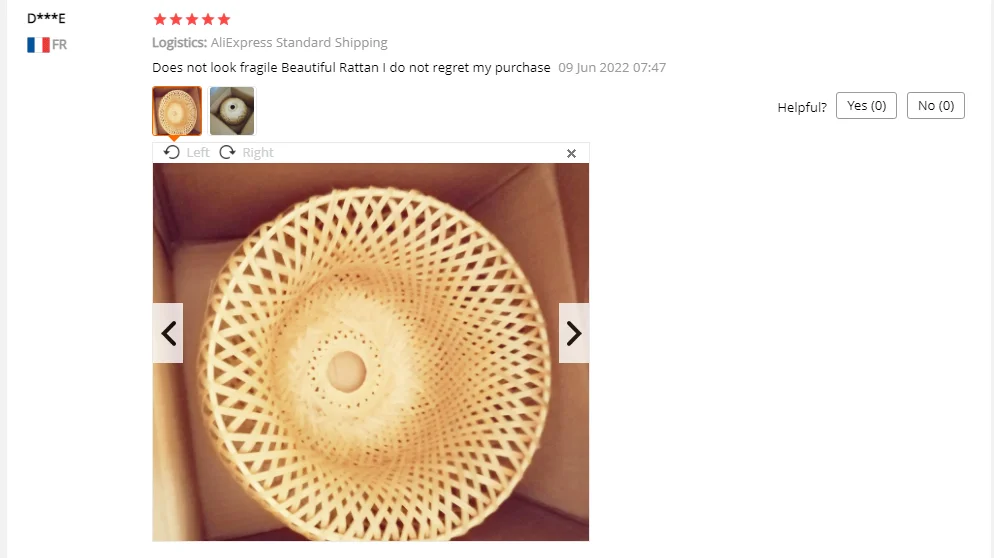Screen dimensions: 994x558
Task: Show next review photo with right arrow
Action: coord(574,333)
